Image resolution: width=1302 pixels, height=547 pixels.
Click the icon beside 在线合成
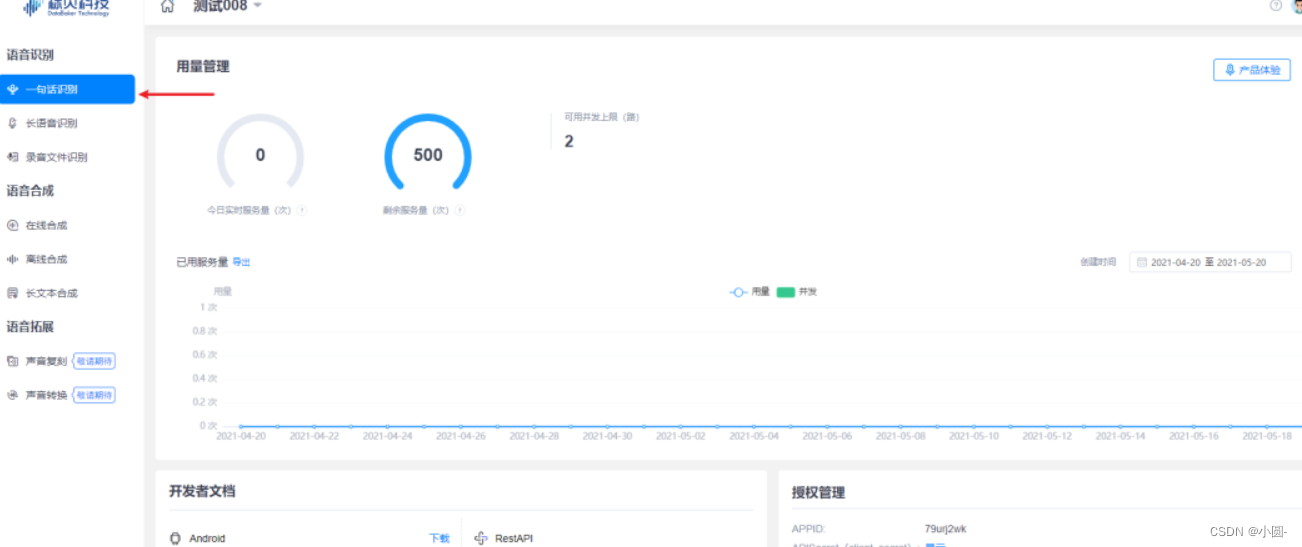[x=13, y=225]
